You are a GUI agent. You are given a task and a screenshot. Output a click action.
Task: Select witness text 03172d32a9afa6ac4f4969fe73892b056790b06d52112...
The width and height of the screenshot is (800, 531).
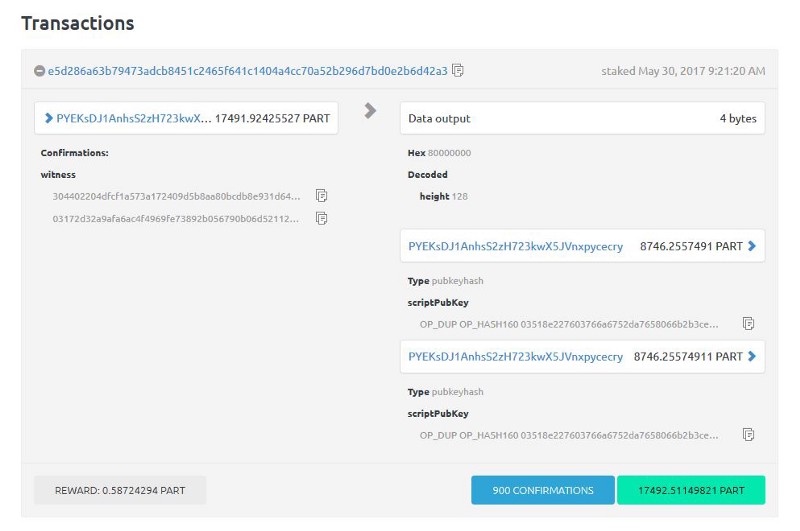pos(176,219)
